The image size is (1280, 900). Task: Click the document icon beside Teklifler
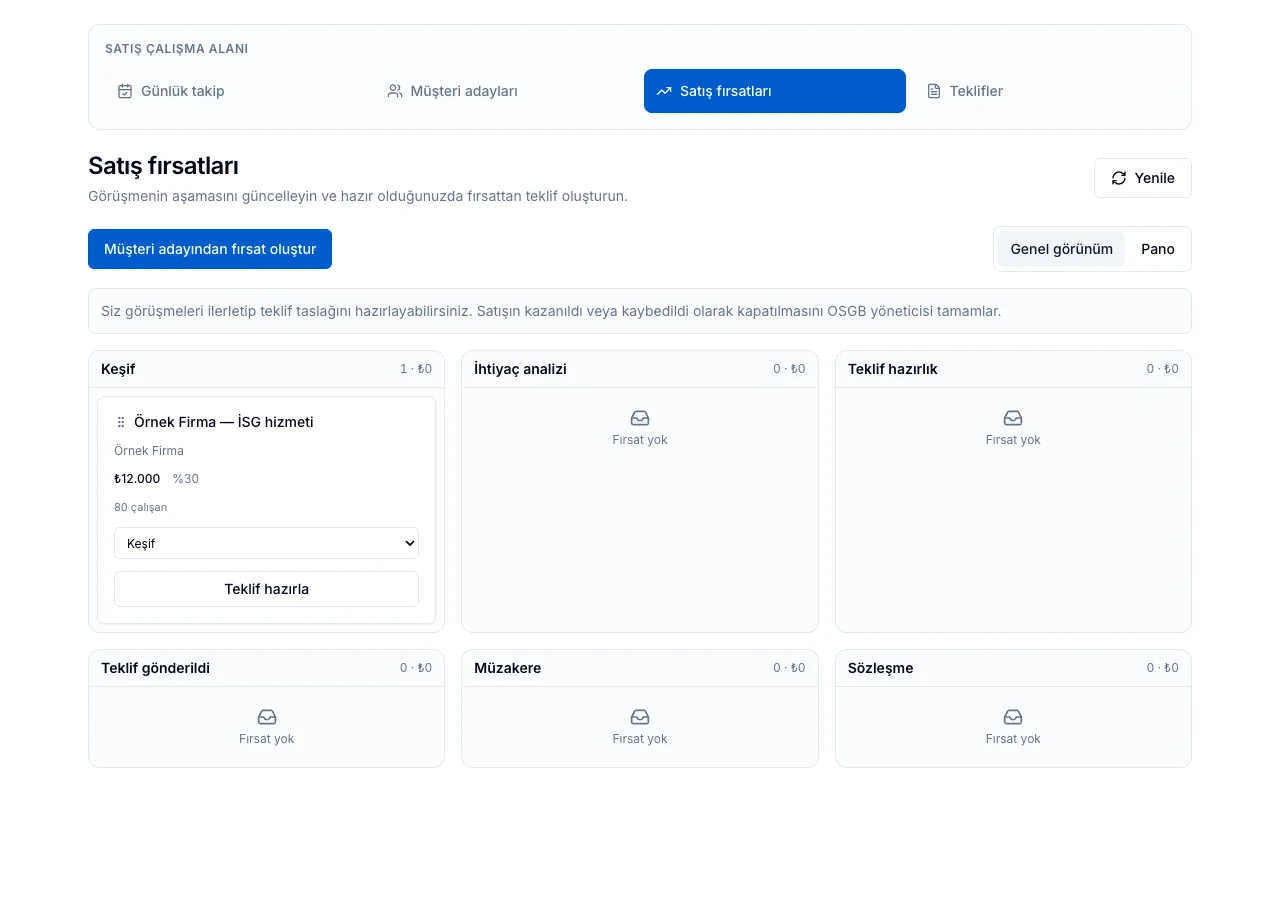(x=934, y=91)
